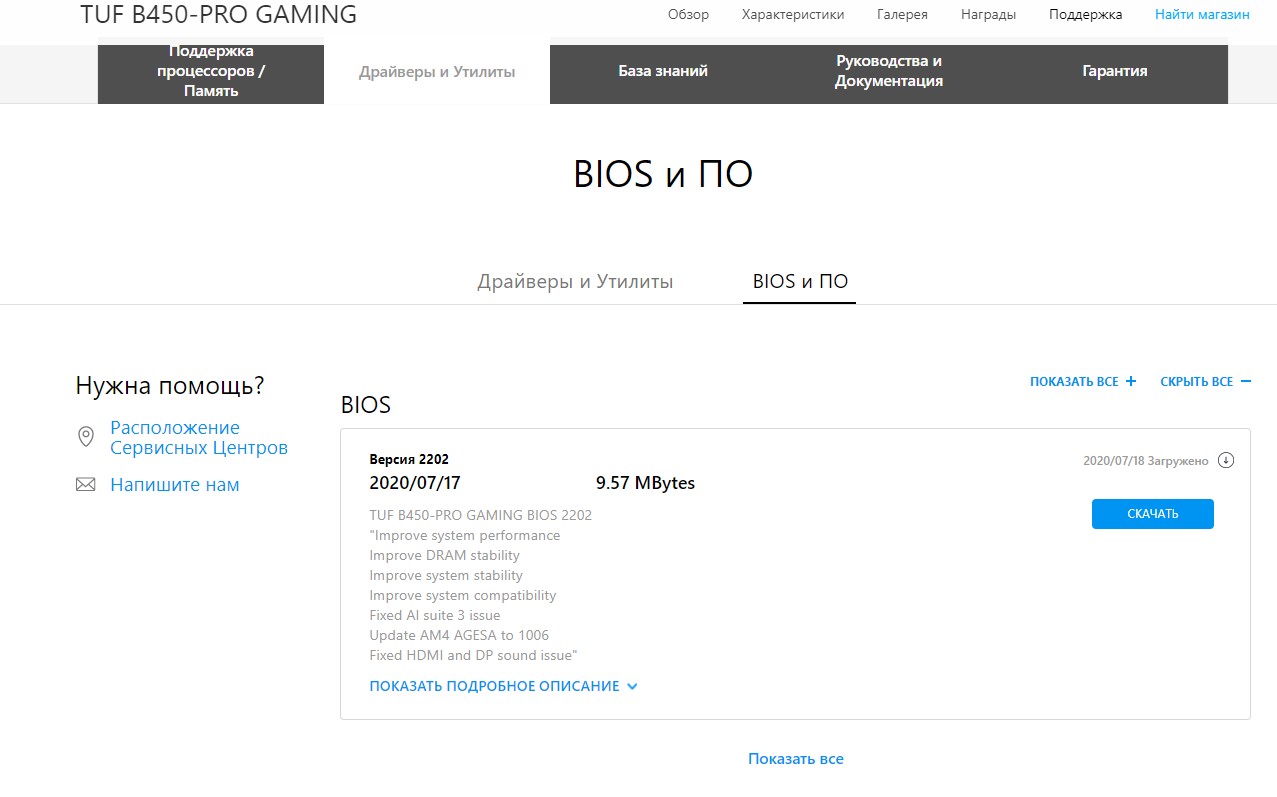The width and height of the screenshot is (1277, 797).
Task: Click the large BIOS и ПО page heading
Action: click(x=663, y=174)
